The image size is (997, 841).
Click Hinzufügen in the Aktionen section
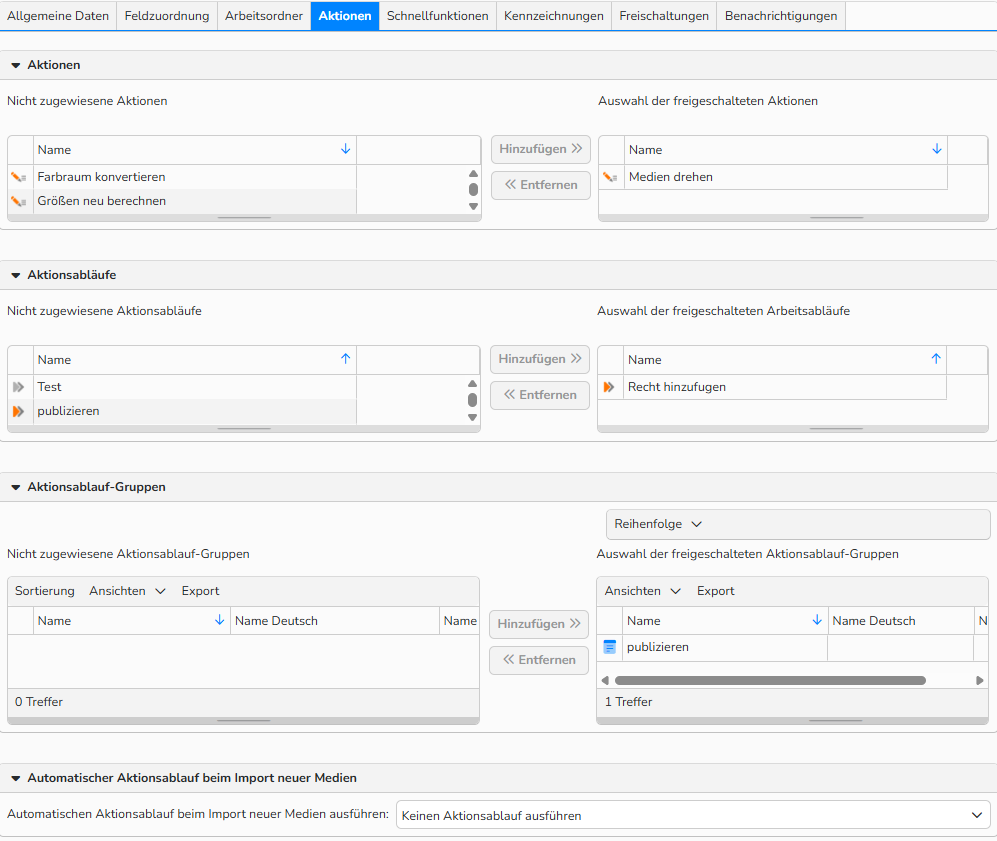click(540, 149)
